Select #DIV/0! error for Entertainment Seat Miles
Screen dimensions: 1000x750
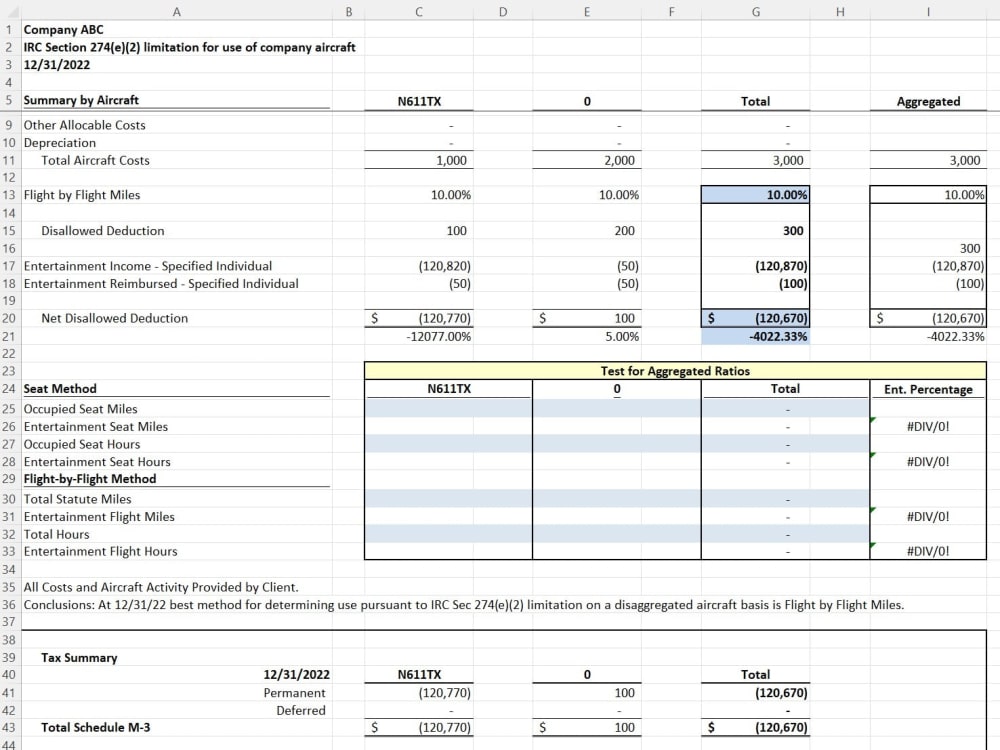[928, 427]
